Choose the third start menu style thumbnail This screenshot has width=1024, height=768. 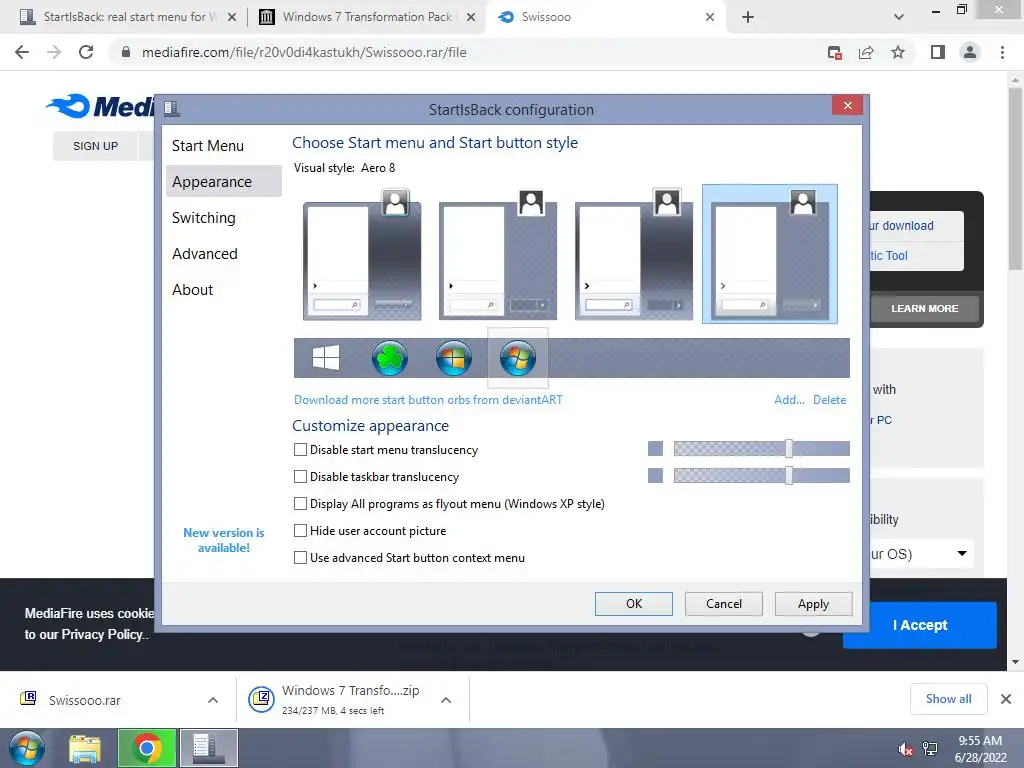(x=634, y=254)
